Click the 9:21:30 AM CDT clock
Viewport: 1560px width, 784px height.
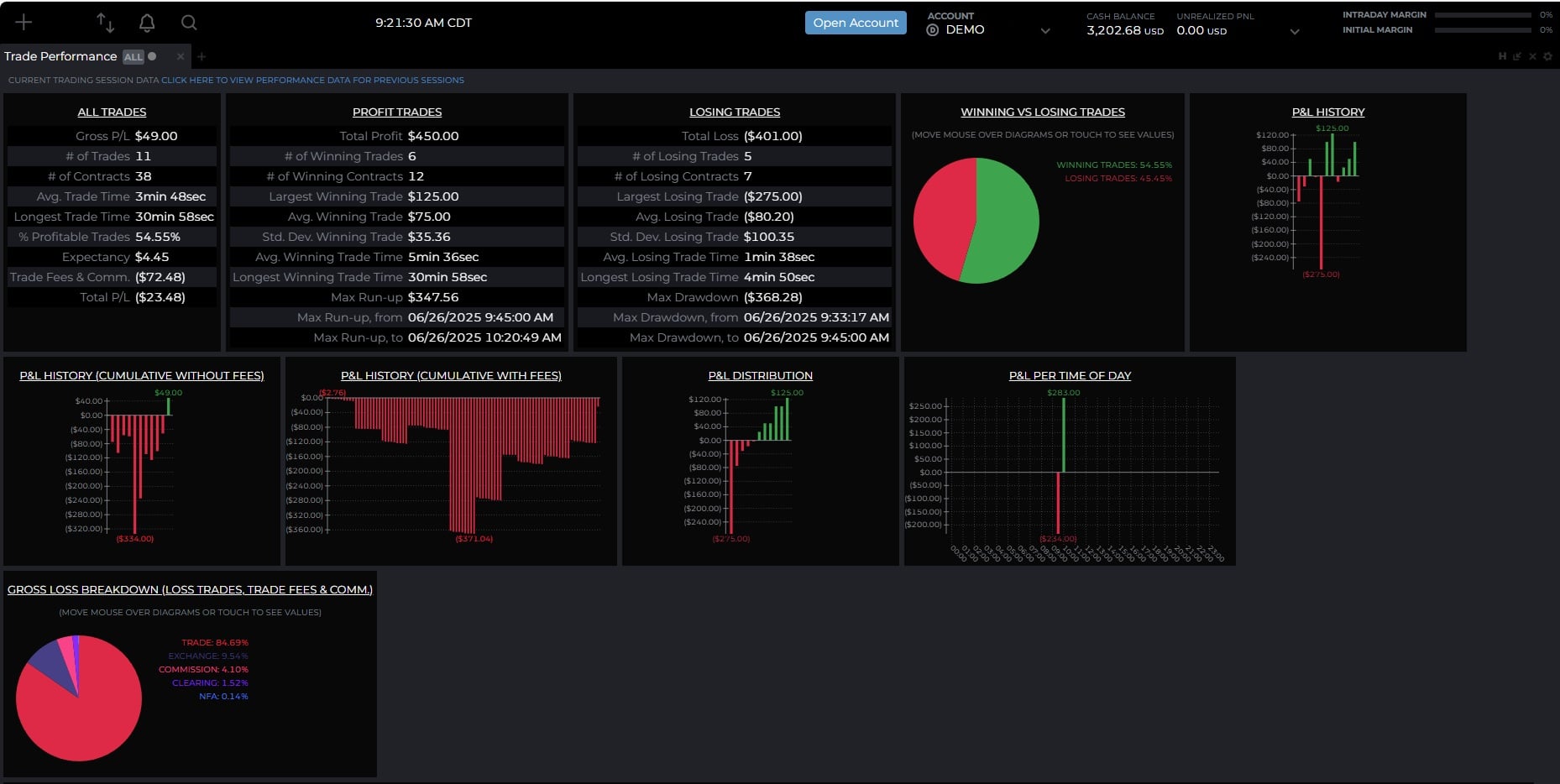click(x=423, y=23)
